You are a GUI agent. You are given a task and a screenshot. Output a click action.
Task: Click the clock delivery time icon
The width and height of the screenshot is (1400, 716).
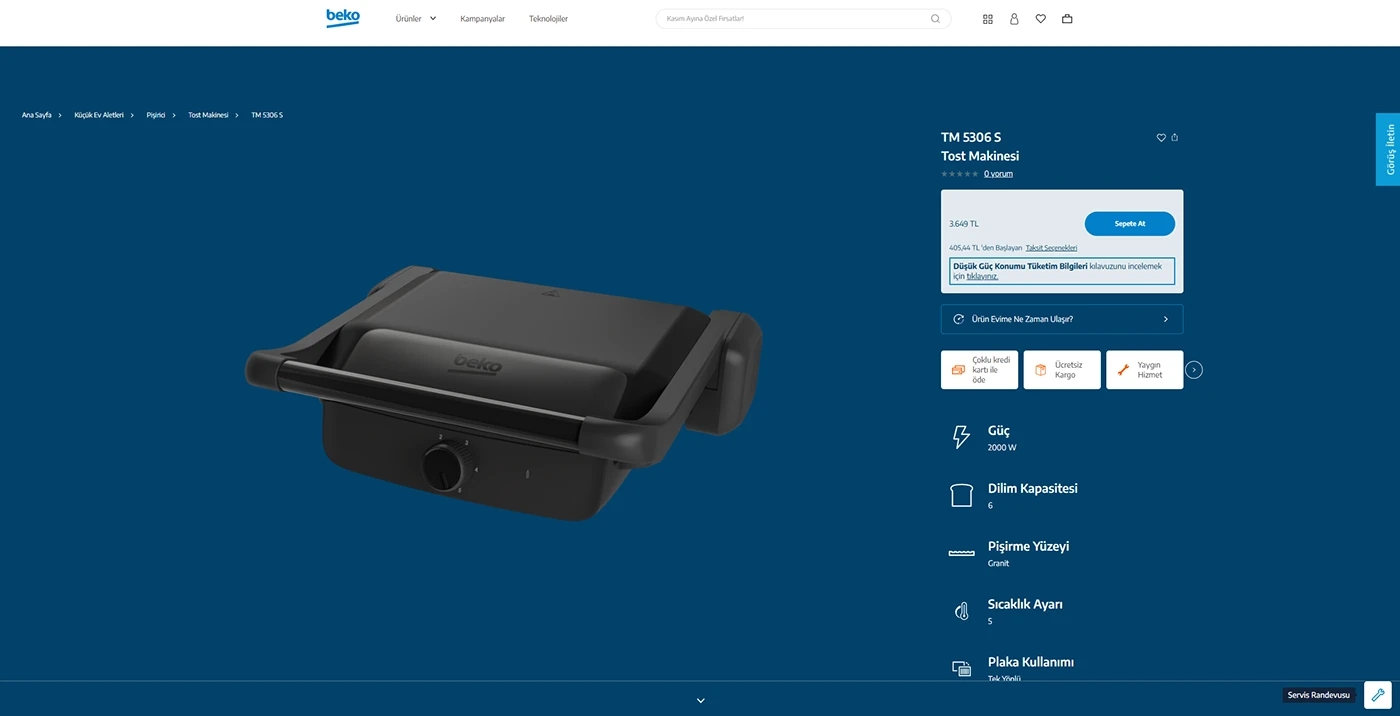959,319
